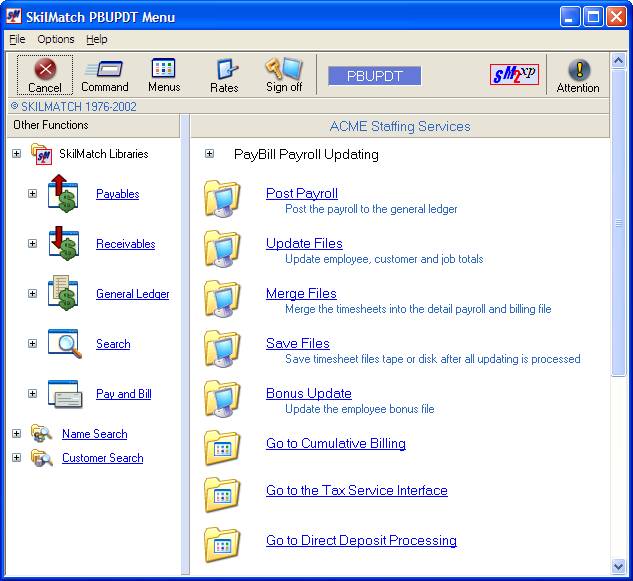Viewport: 633px width, 581px height.
Task: Click the General Ledger icon
Action: pyautogui.click(x=63, y=293)
